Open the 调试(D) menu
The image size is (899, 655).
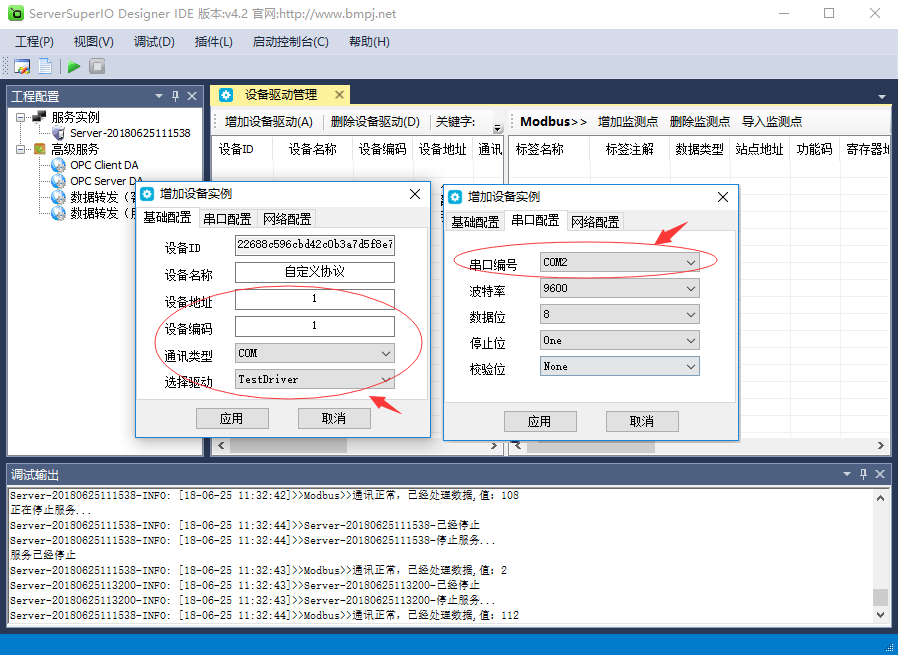coord(154,42)
